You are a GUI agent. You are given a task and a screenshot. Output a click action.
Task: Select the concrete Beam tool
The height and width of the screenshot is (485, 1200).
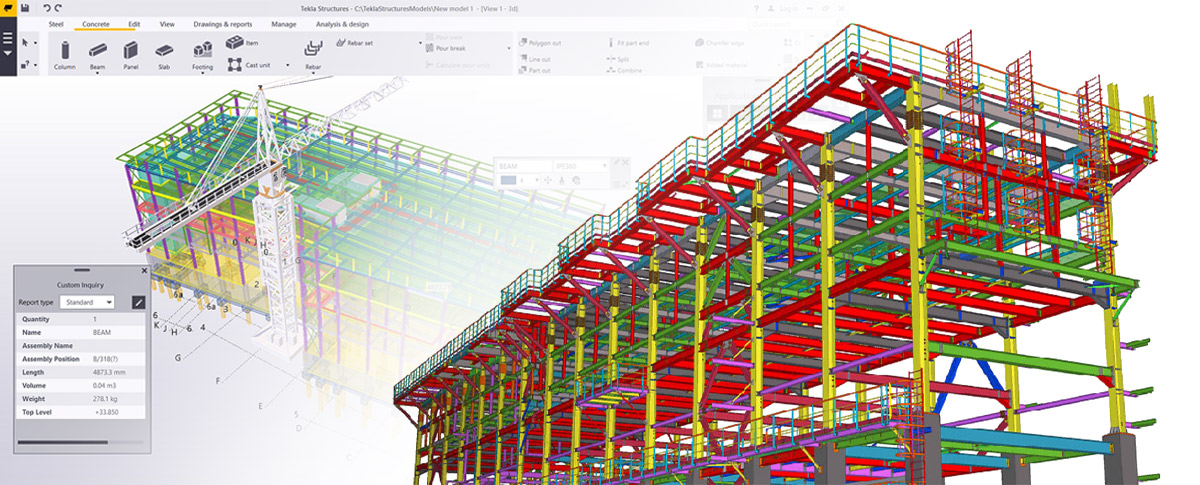pyautogui.click(x=97, y=55)
